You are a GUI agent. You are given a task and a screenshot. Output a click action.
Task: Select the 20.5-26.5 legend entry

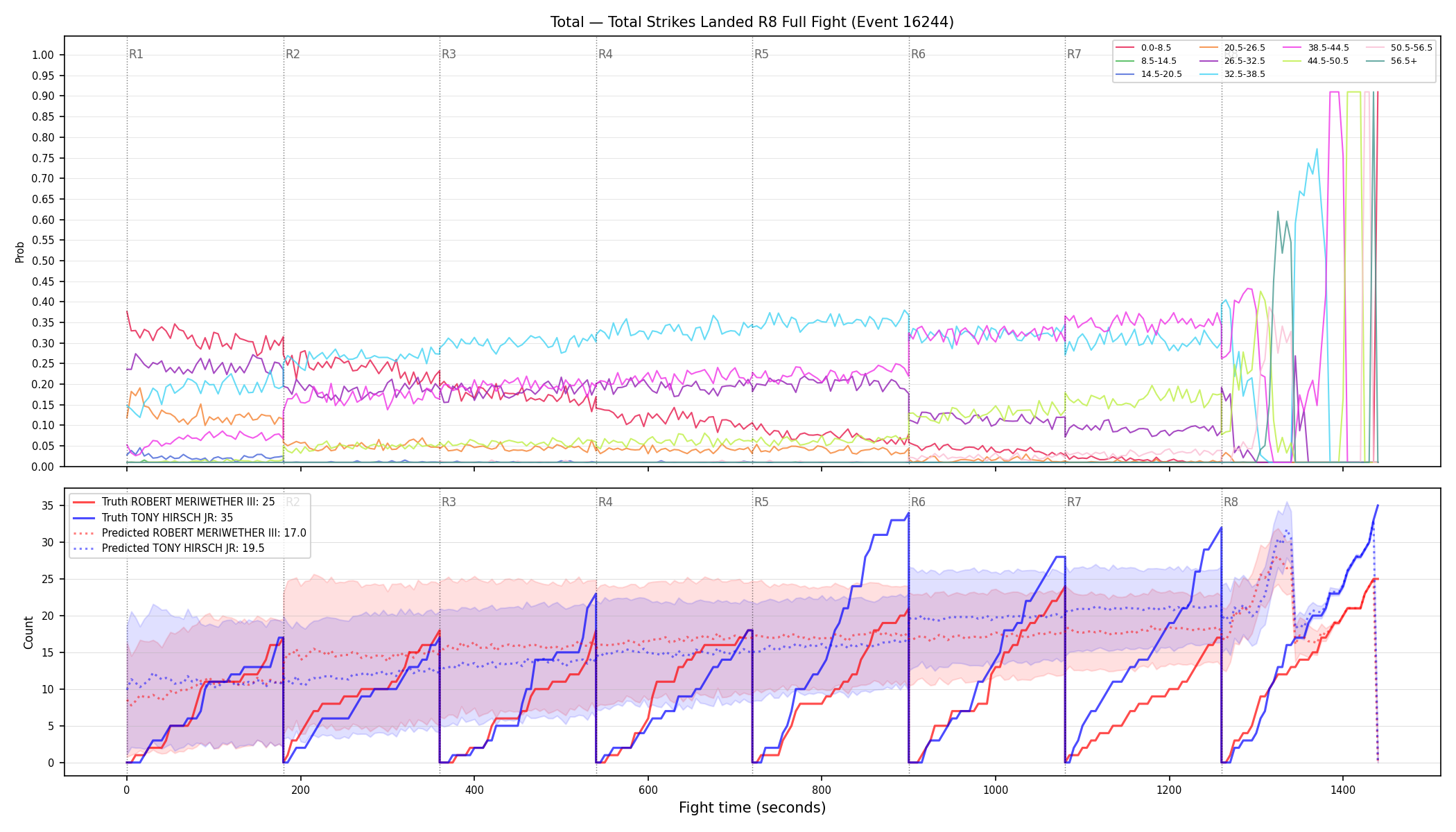1232,48
